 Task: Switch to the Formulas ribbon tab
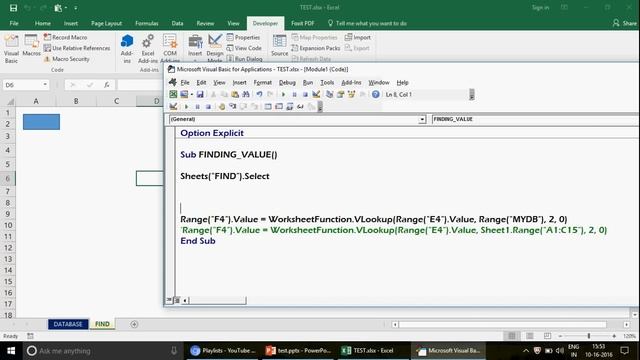(x=147, y=23)
